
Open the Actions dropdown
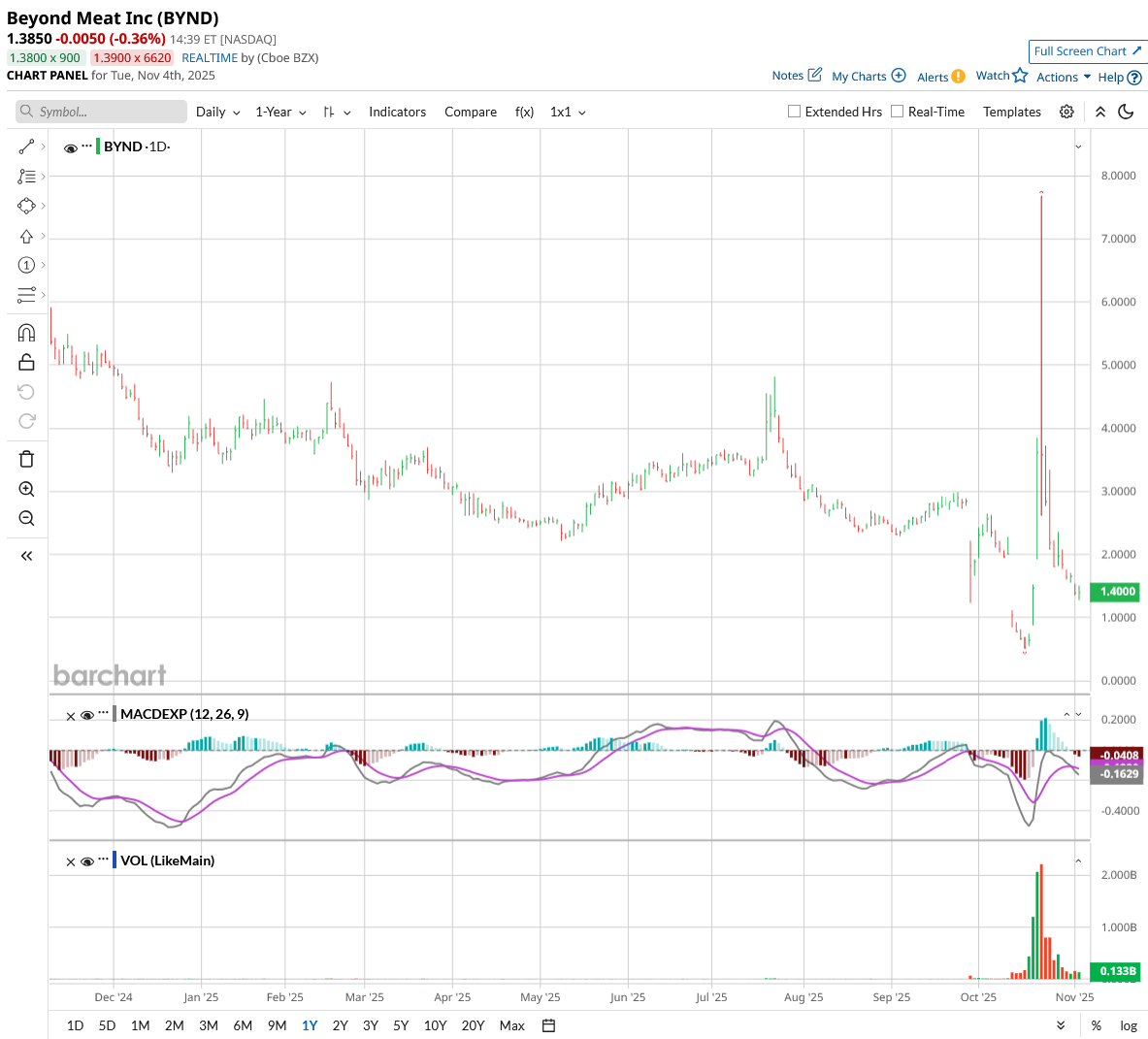[1063, 77]
